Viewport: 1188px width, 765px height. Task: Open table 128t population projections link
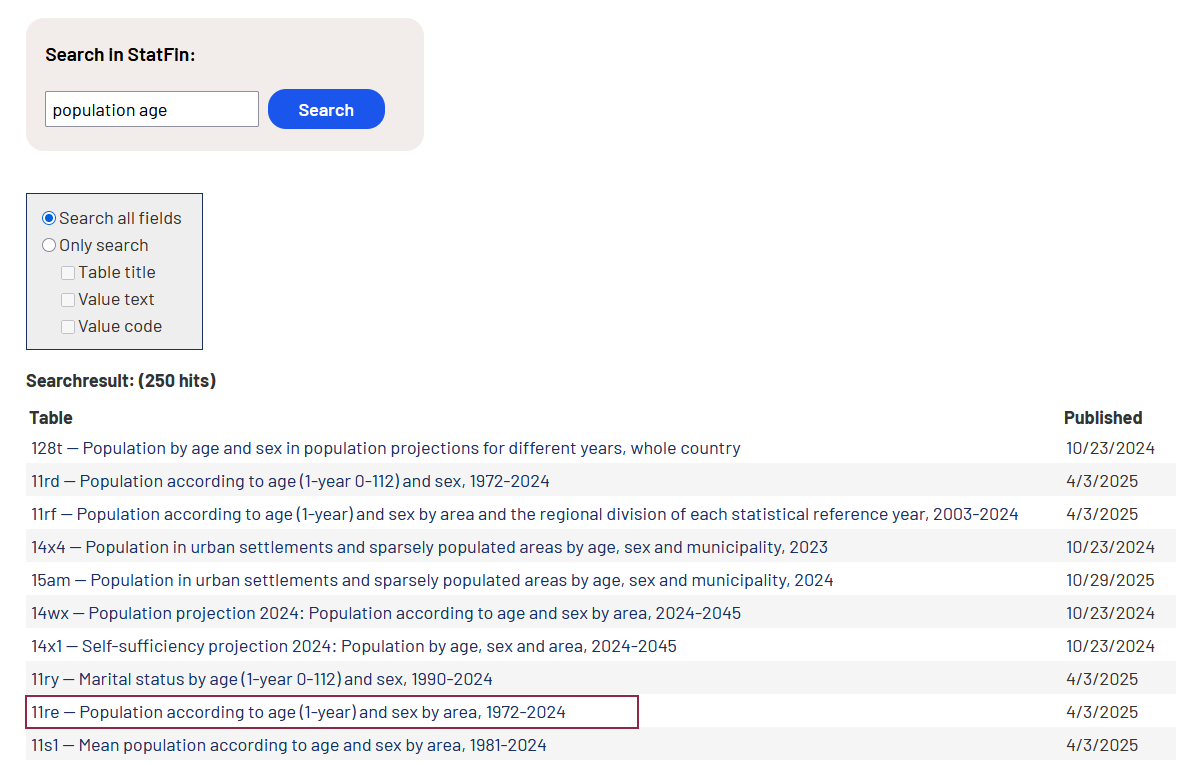385,448
